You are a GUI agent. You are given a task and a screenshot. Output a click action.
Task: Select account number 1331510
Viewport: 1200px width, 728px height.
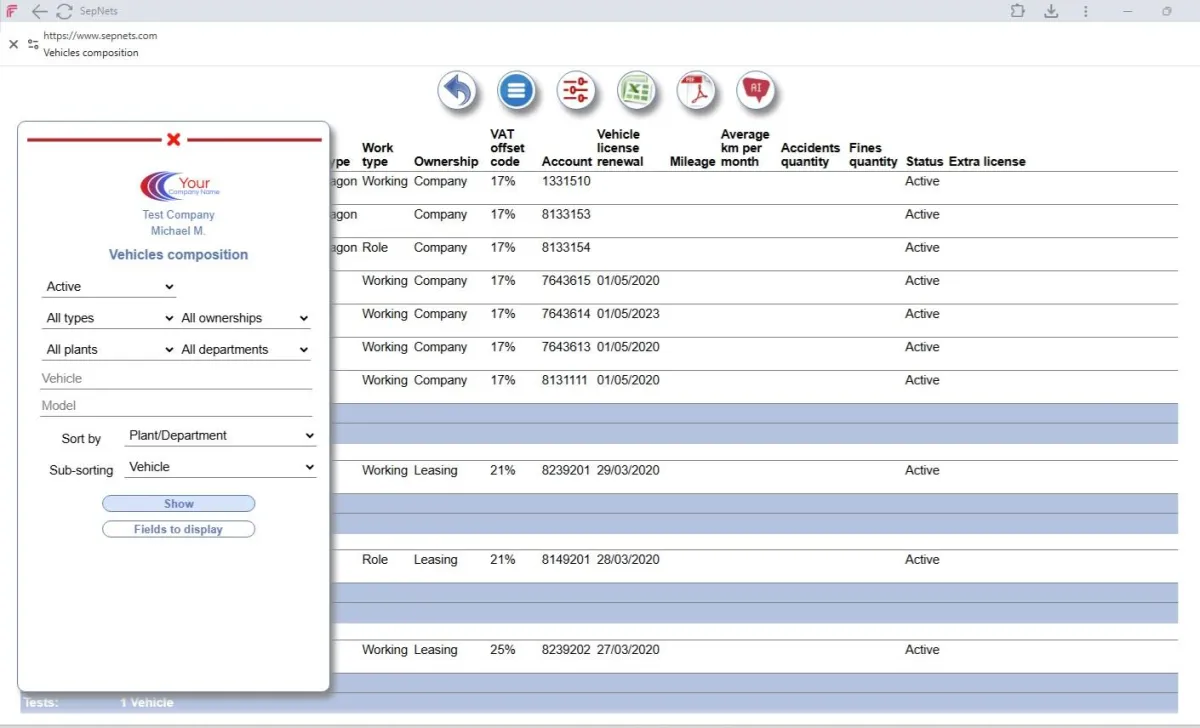[x=566, y=182]
